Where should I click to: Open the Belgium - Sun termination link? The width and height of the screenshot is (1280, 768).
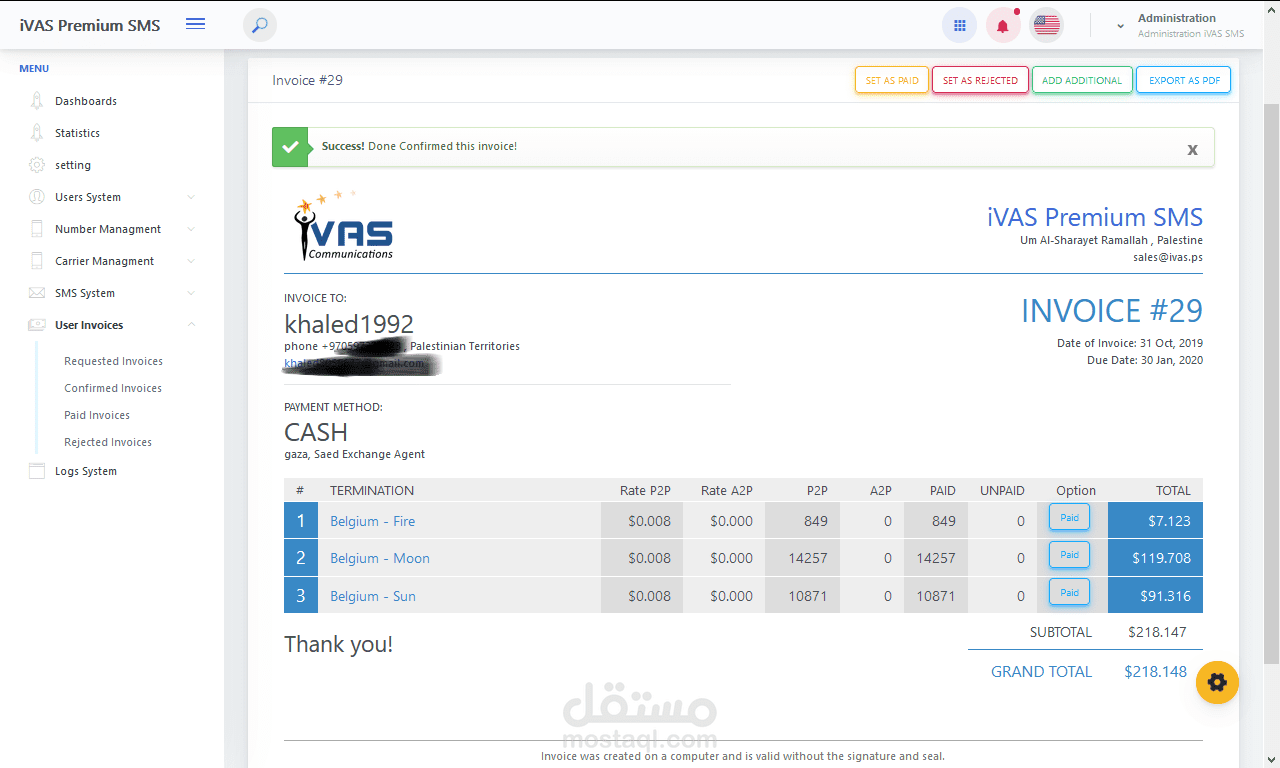coord(373,596)
